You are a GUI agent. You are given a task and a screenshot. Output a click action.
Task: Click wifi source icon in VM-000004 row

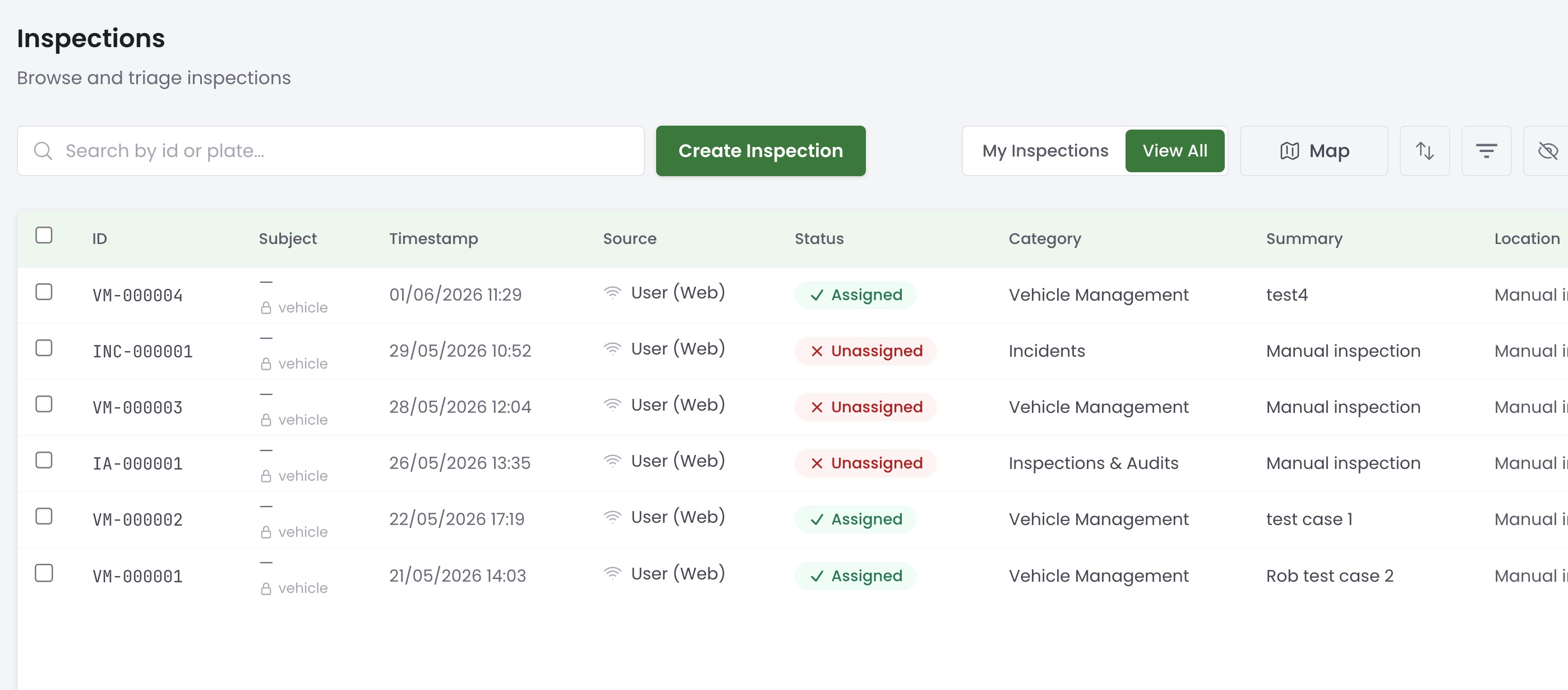pos(612,293)
